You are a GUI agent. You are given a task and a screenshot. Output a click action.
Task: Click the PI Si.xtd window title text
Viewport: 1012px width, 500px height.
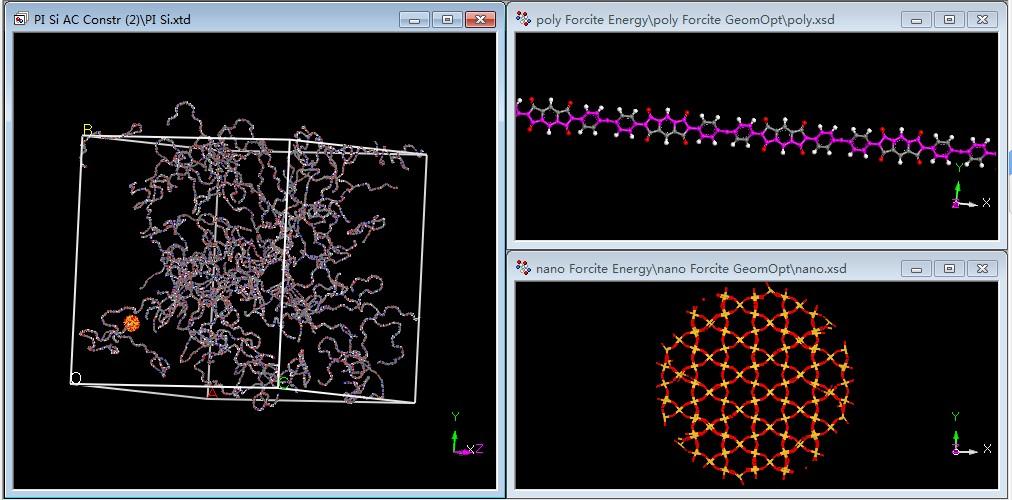point(112,20)
